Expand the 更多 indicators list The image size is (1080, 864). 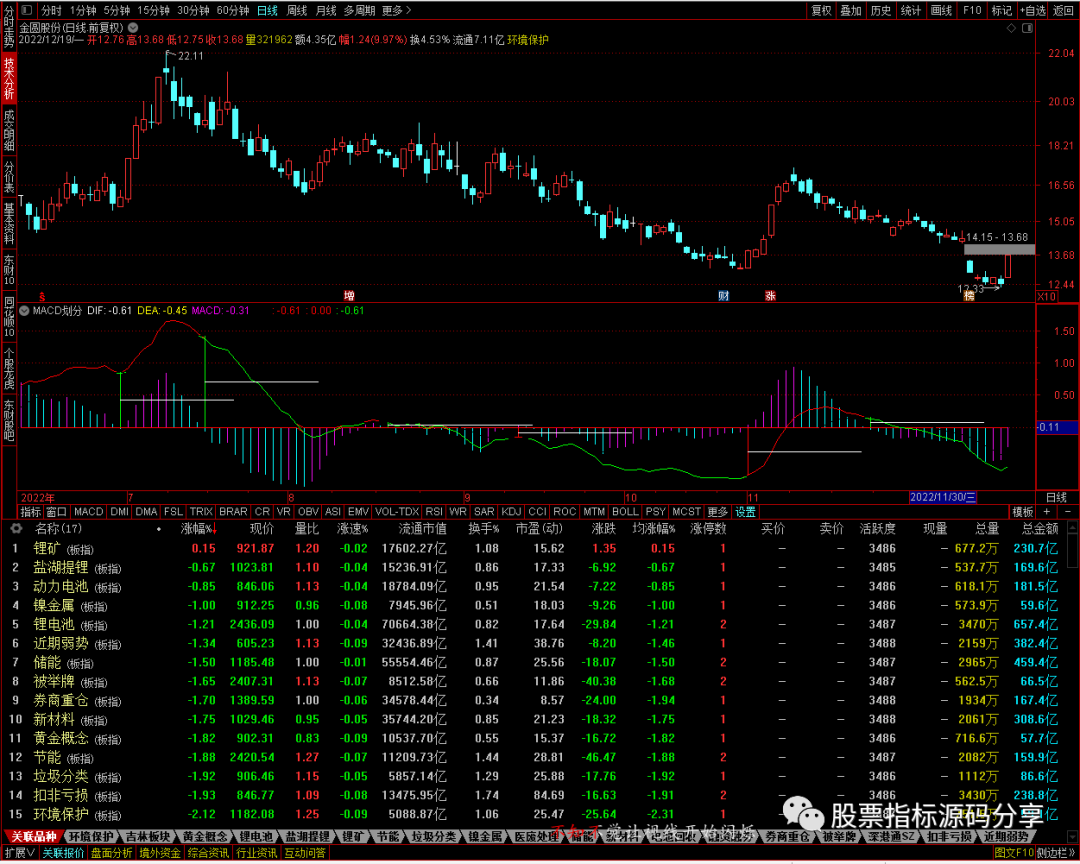718,512
